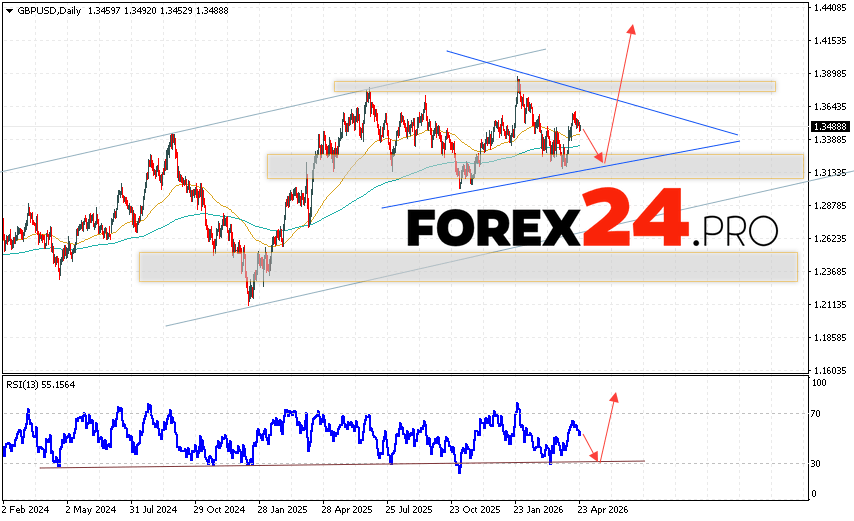Click the RSI 30 level label
Viewport: 854px width, 521px height.
point(816,463)
